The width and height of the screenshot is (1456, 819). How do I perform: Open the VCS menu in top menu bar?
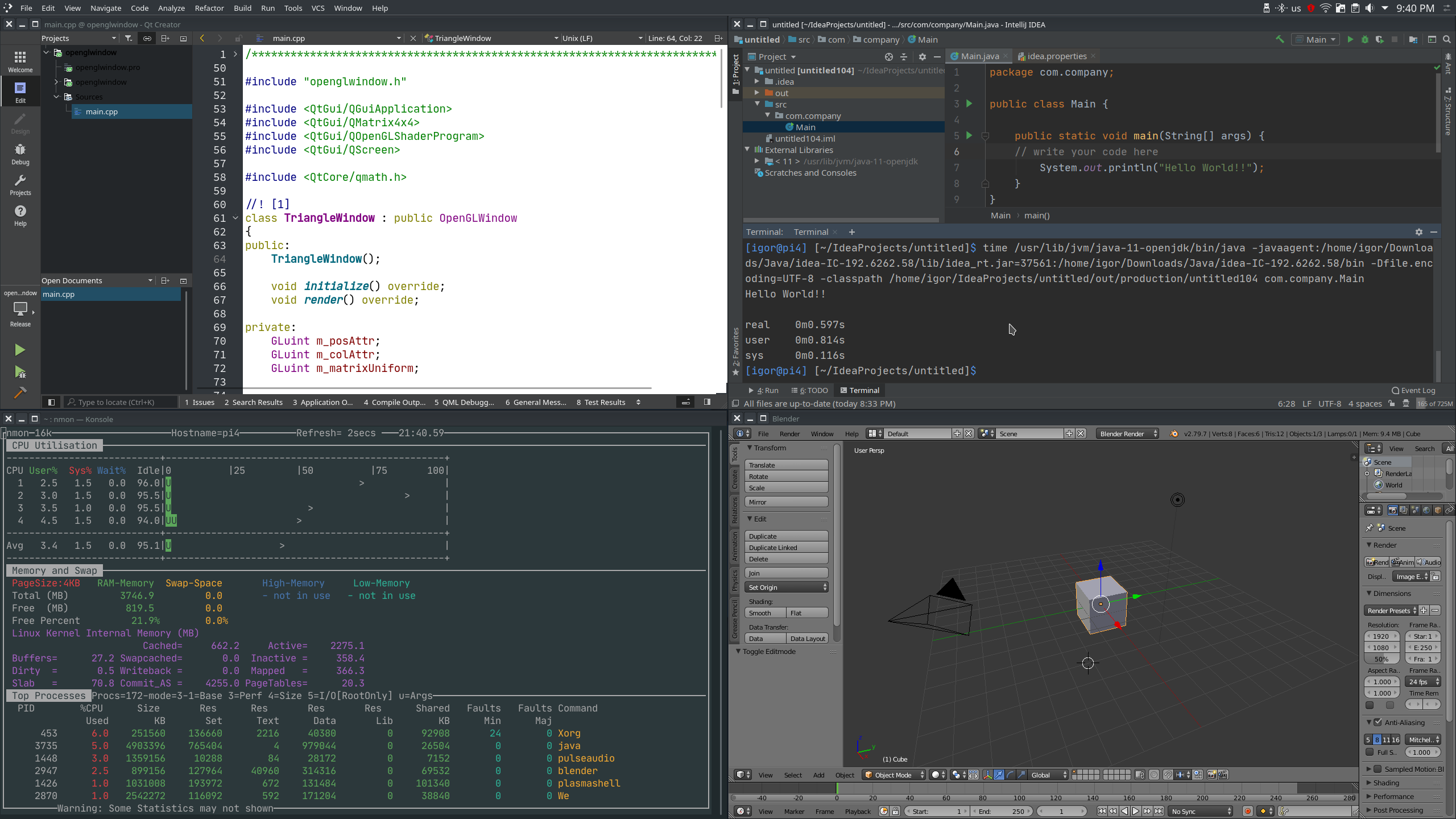(318, 8)
